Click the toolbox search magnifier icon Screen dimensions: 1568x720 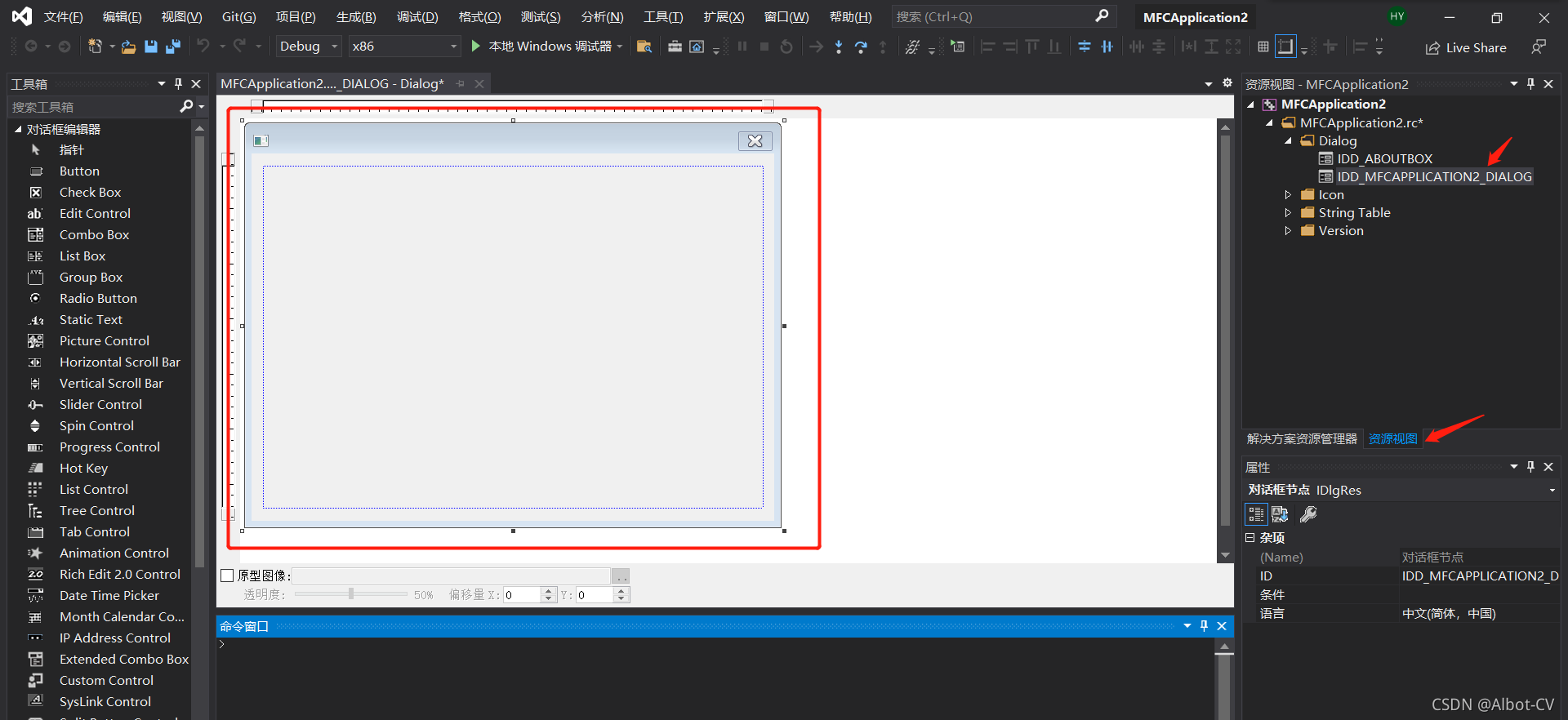[x=186, y=106]
